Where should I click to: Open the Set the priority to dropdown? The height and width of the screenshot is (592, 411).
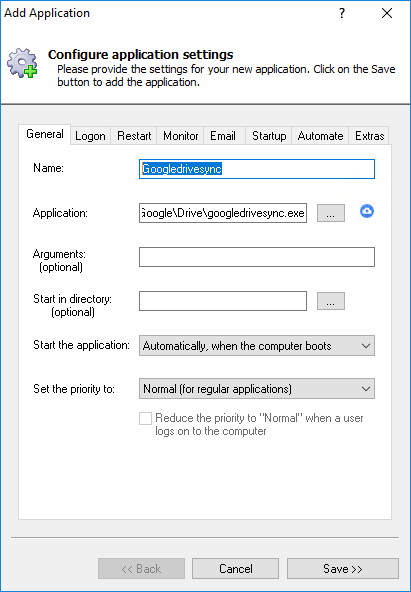257,388
